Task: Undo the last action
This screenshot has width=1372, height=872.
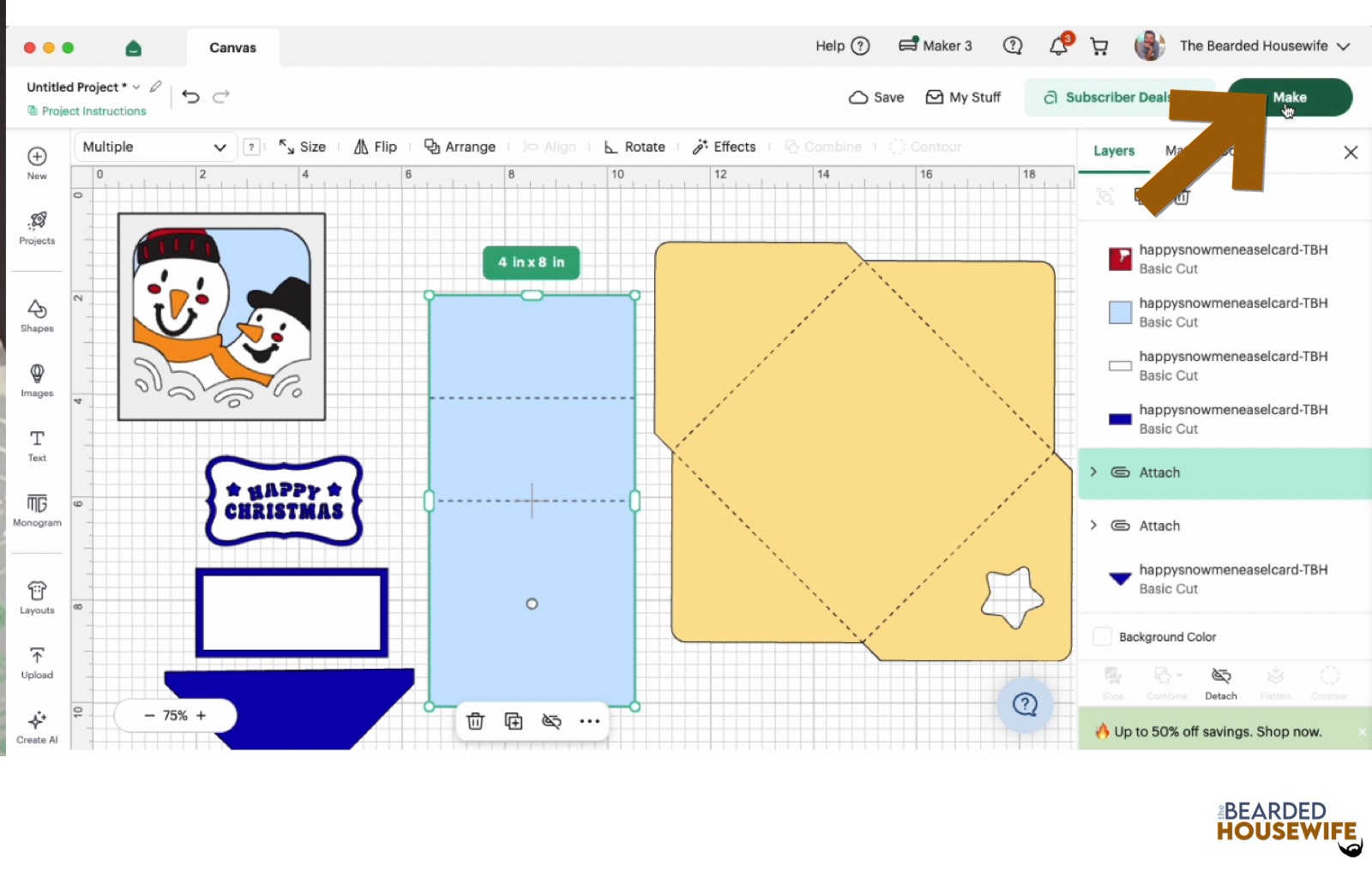Action: pos(191,97)
